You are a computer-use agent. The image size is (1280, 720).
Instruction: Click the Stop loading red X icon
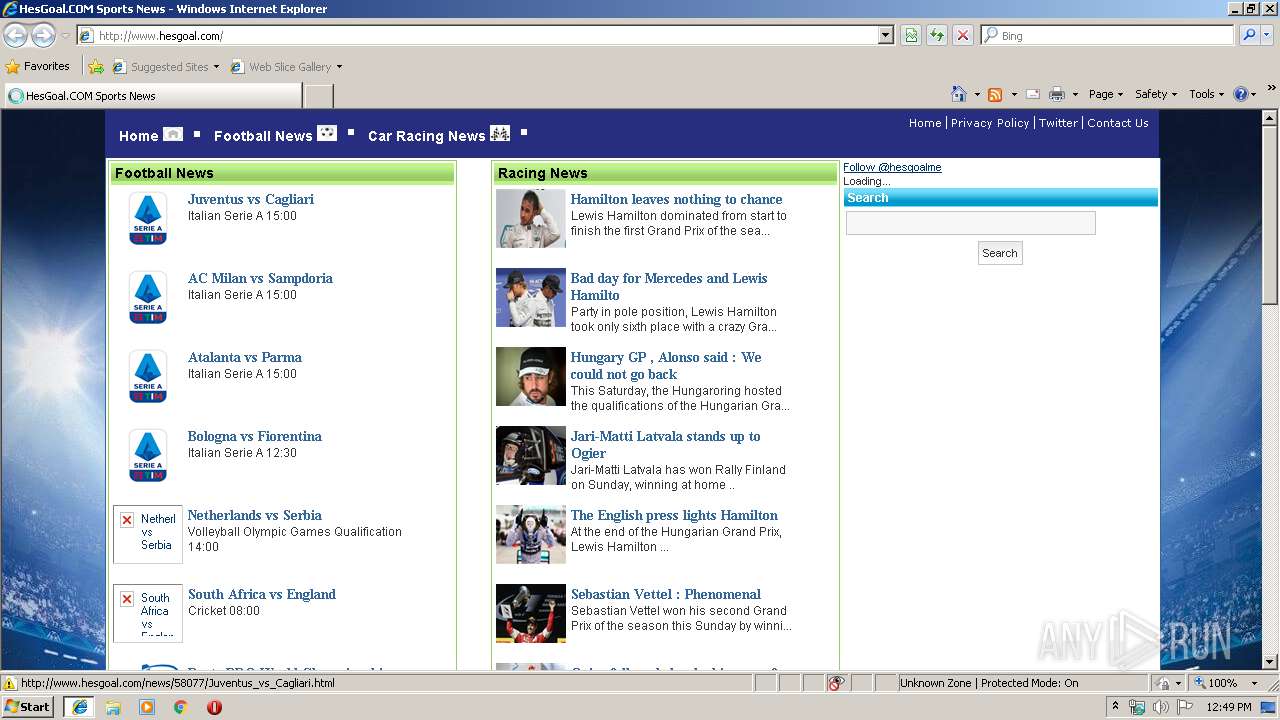click(x=963, y=35)
